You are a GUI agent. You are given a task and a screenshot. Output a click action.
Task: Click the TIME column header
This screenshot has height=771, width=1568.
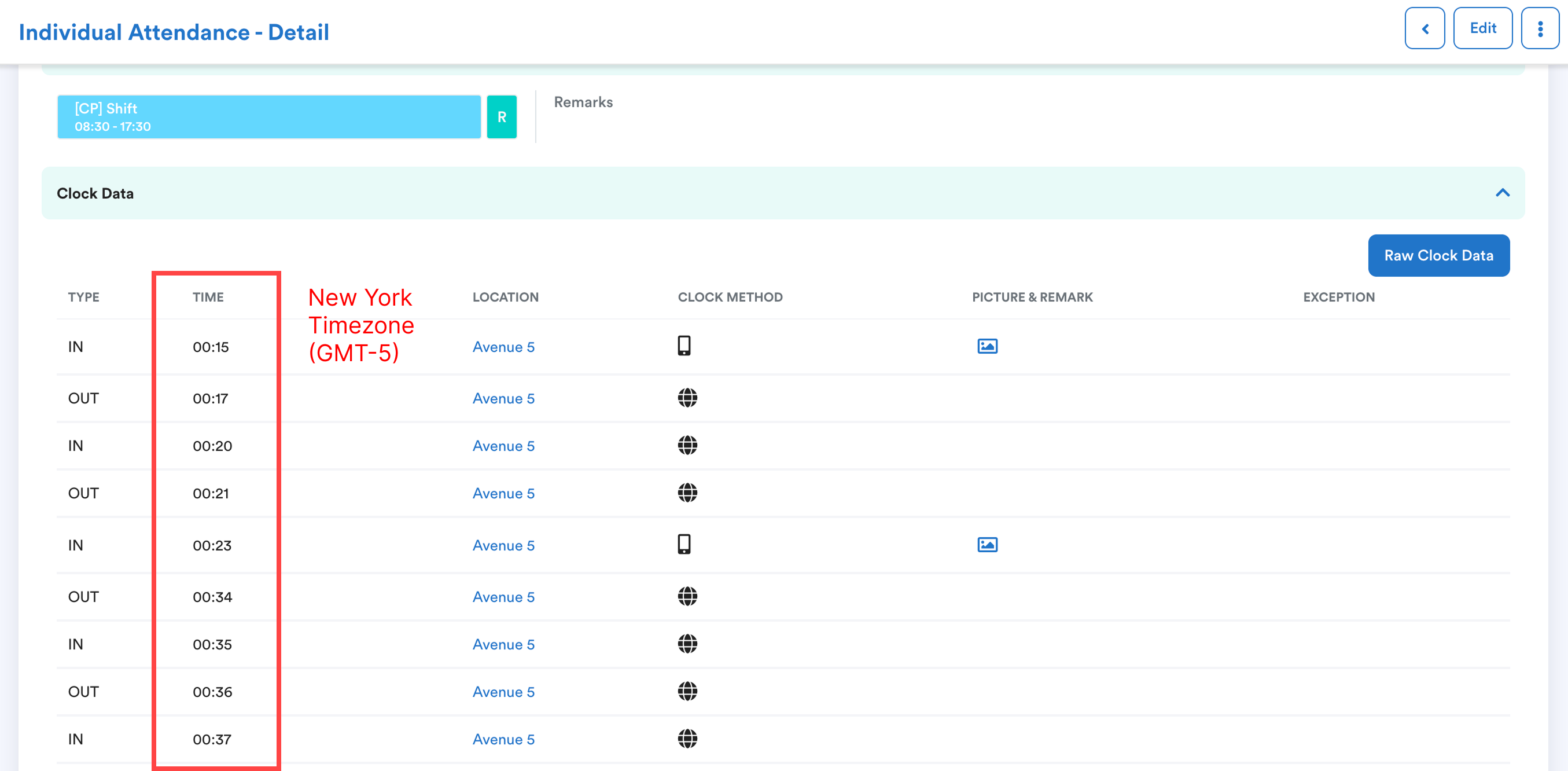coord(208,297)
